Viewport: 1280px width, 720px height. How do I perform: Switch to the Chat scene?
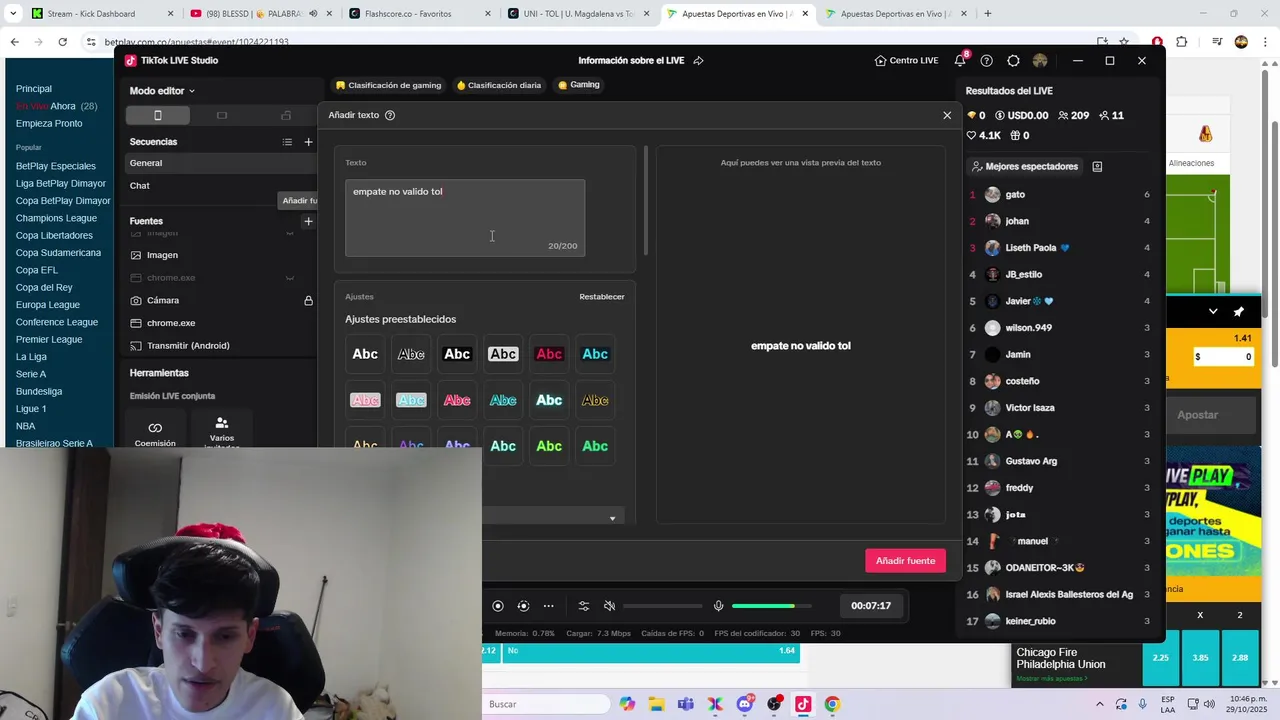(x=222, y=186)
